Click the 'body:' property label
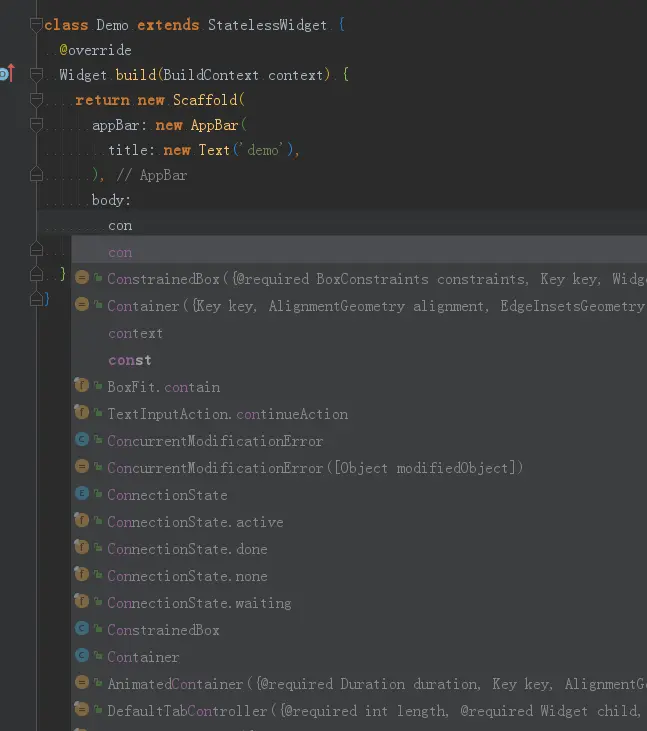 [x=111, y=200]
